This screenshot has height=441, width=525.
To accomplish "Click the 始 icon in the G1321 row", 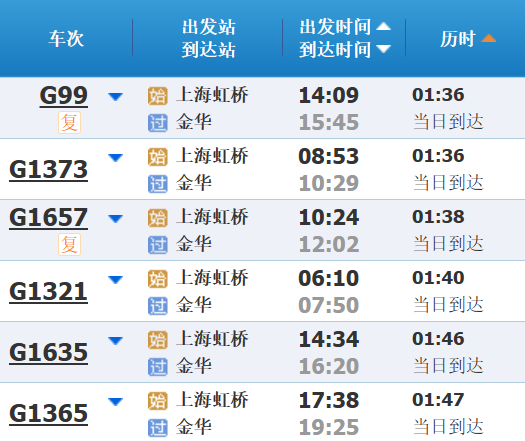I will [x=158, y=279].
